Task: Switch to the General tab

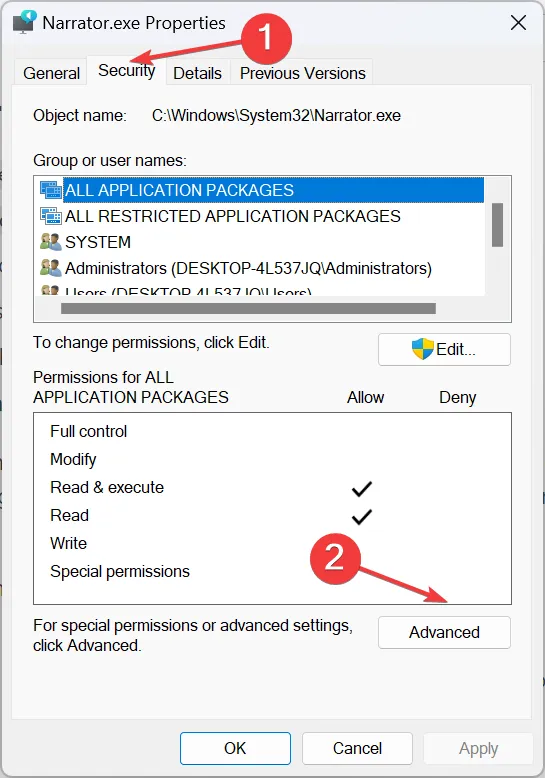Action: pos(51,73)
